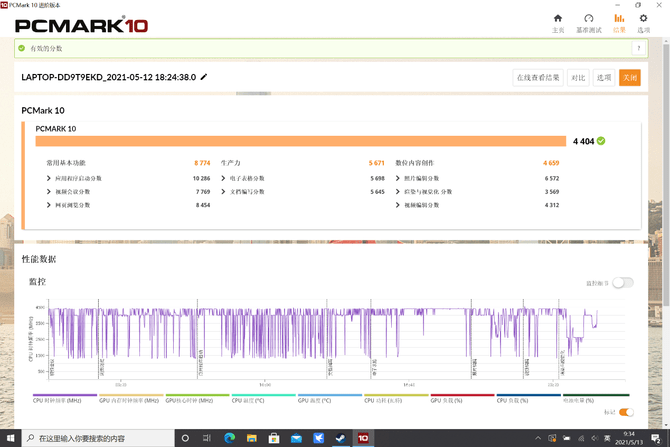Click the compare button
The width and height of the screenshot is (670, 447).
pos(578,77)
